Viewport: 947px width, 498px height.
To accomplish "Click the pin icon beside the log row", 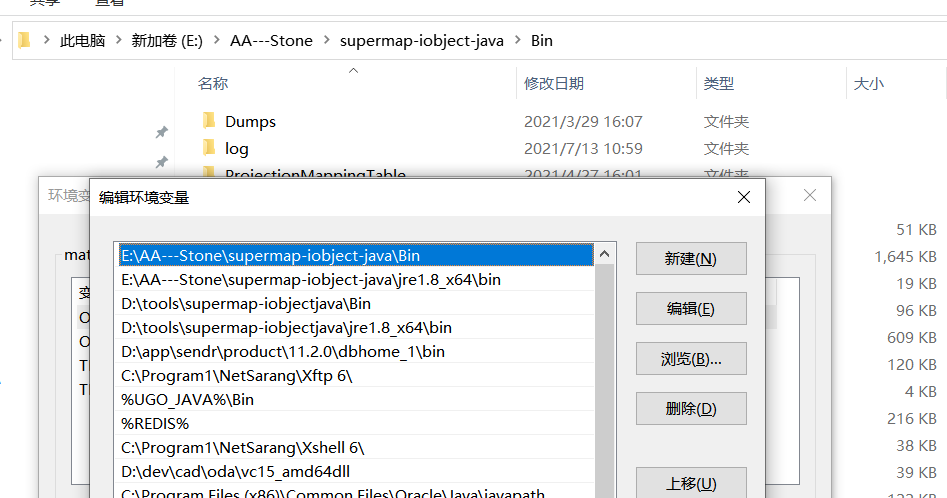I will [161, 162].
